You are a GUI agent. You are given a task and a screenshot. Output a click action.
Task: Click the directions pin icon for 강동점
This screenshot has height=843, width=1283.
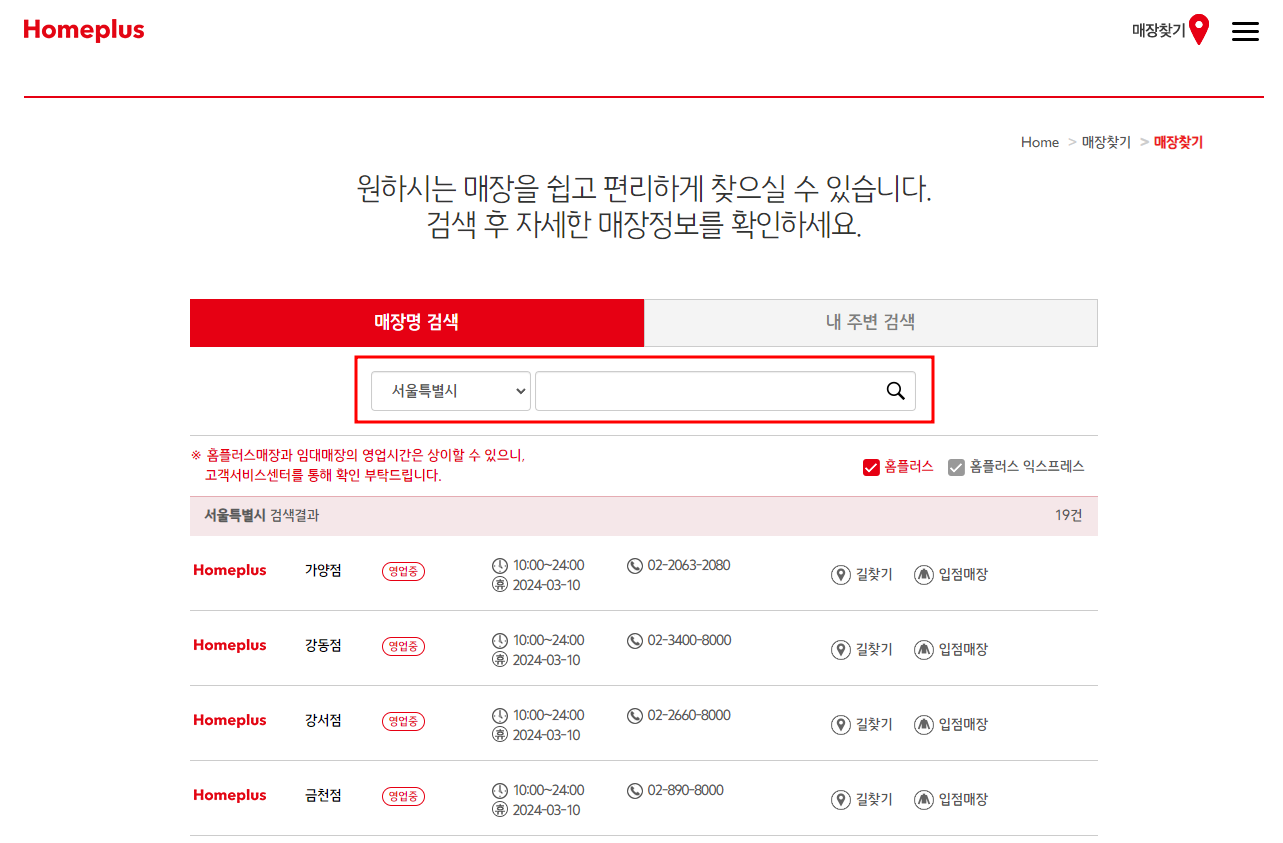(841, 650)
